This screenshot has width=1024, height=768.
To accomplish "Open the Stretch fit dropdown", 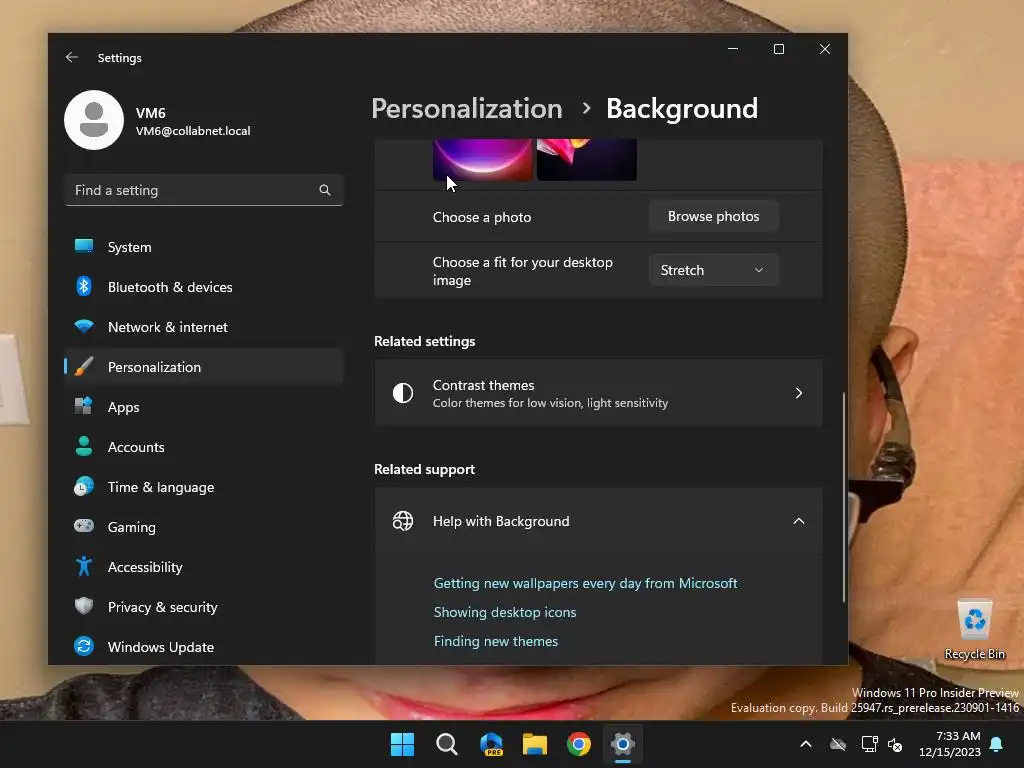I will (x=713, y=270).
